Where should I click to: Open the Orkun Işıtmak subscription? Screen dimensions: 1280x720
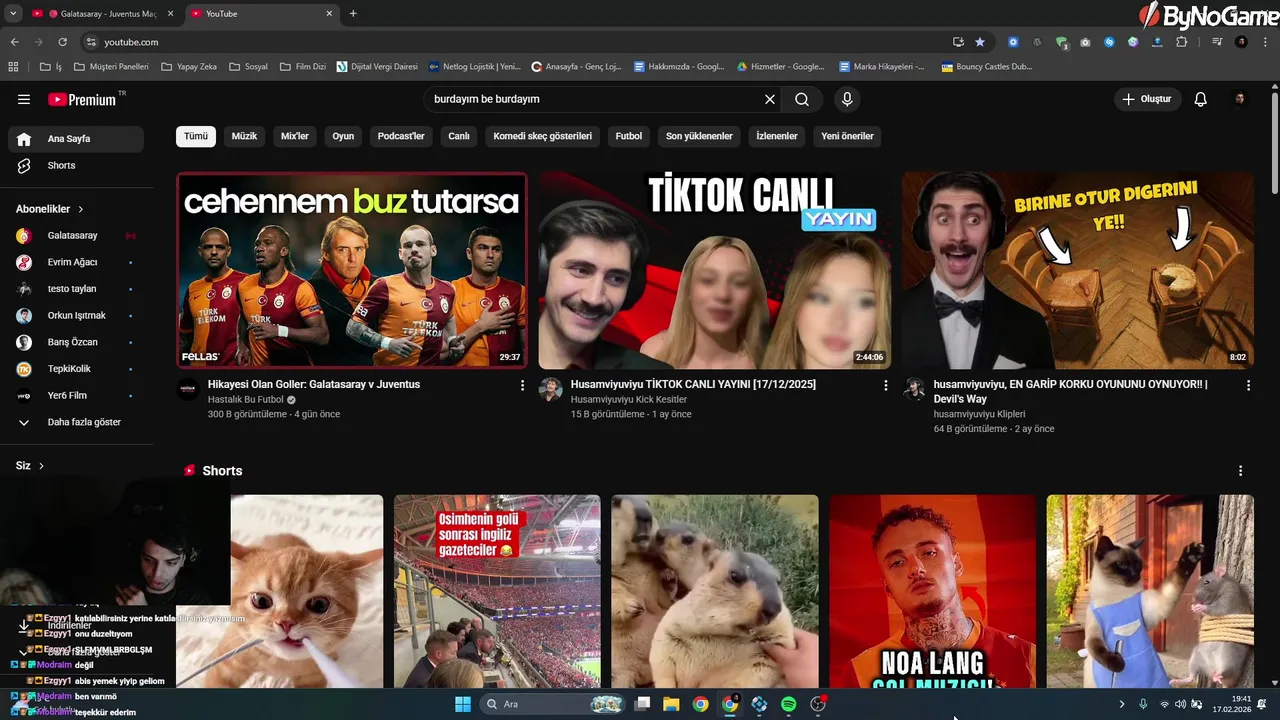click(x=76, y=315)
